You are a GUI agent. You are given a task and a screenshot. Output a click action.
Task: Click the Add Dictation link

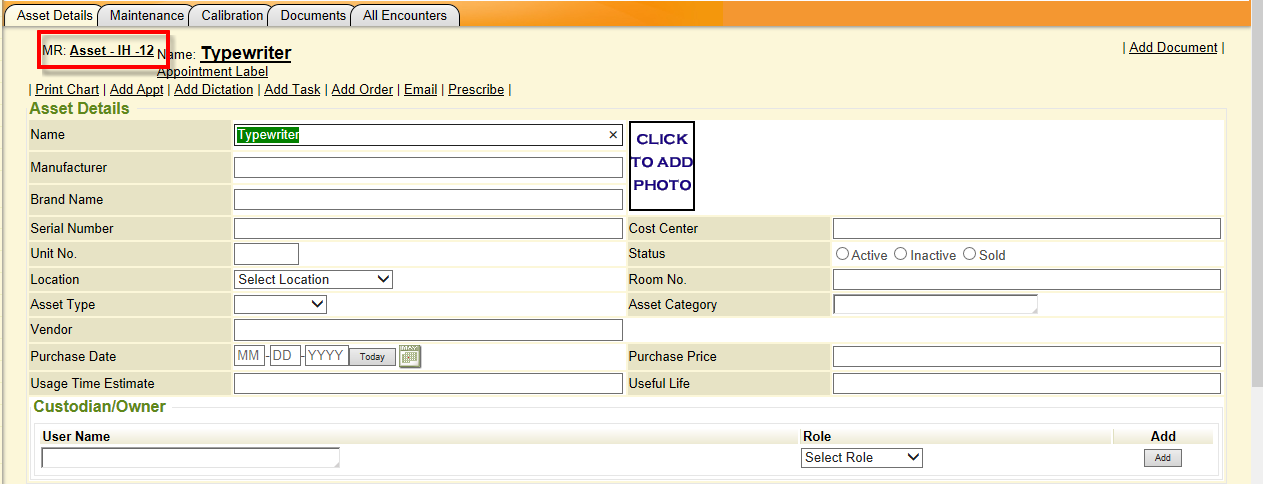click(x=213, y=89)
